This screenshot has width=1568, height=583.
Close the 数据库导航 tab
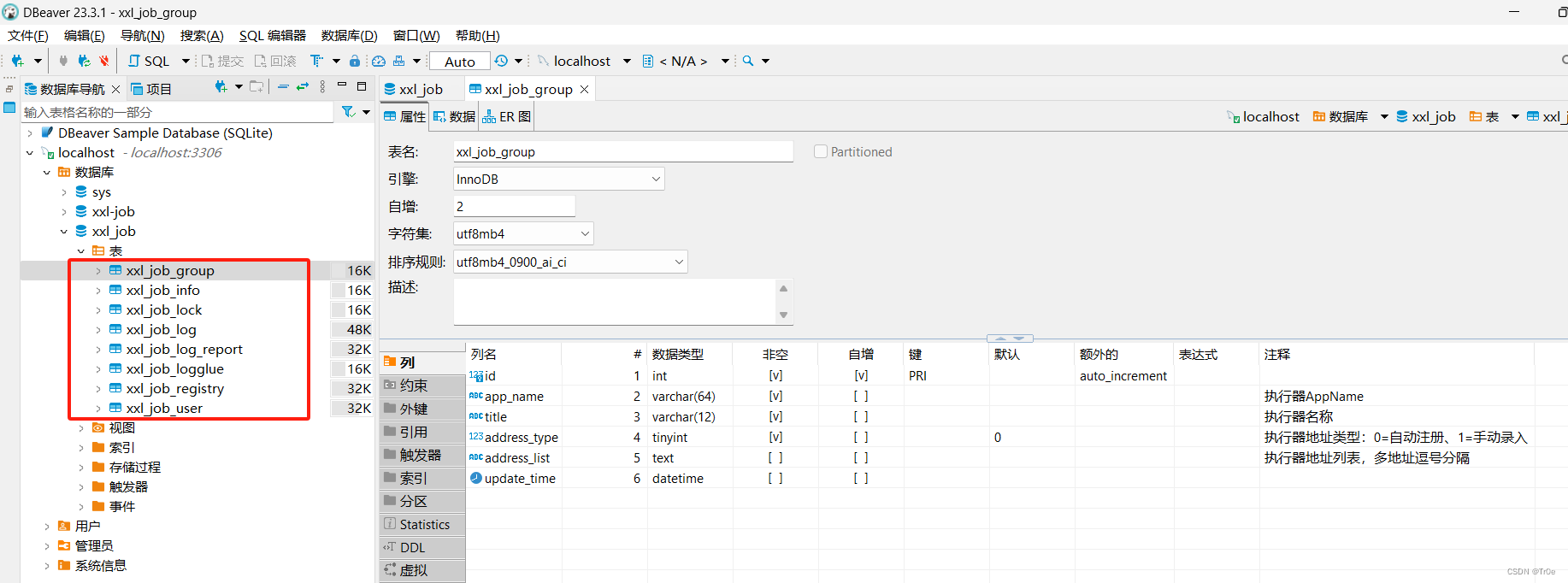116,89
